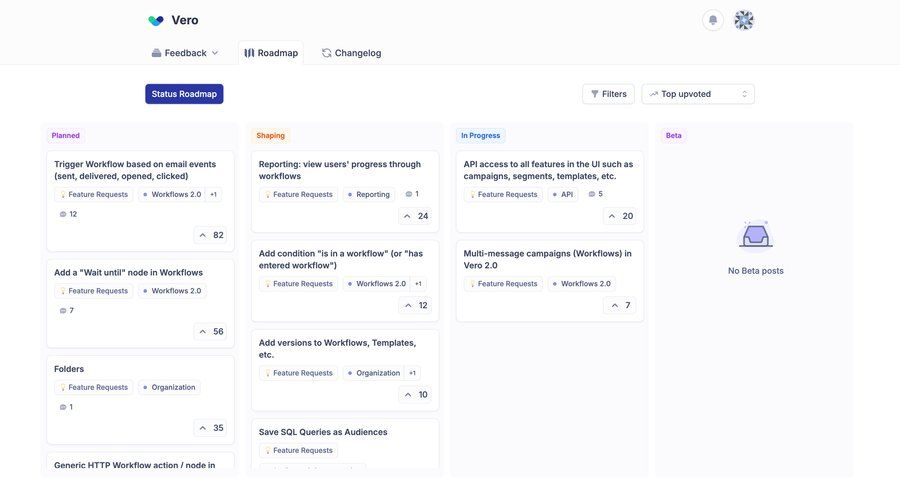
Task: Click +1 tag on 'is in a workflow' card
Action: [x=418, y=284]
